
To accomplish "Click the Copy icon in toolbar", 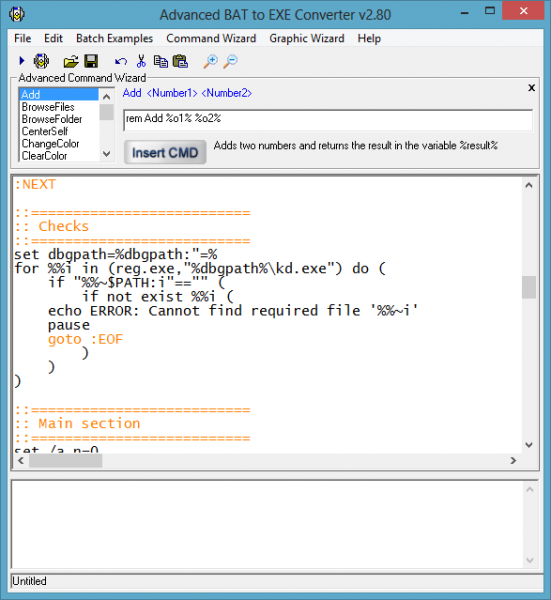I will pos(161,61).
